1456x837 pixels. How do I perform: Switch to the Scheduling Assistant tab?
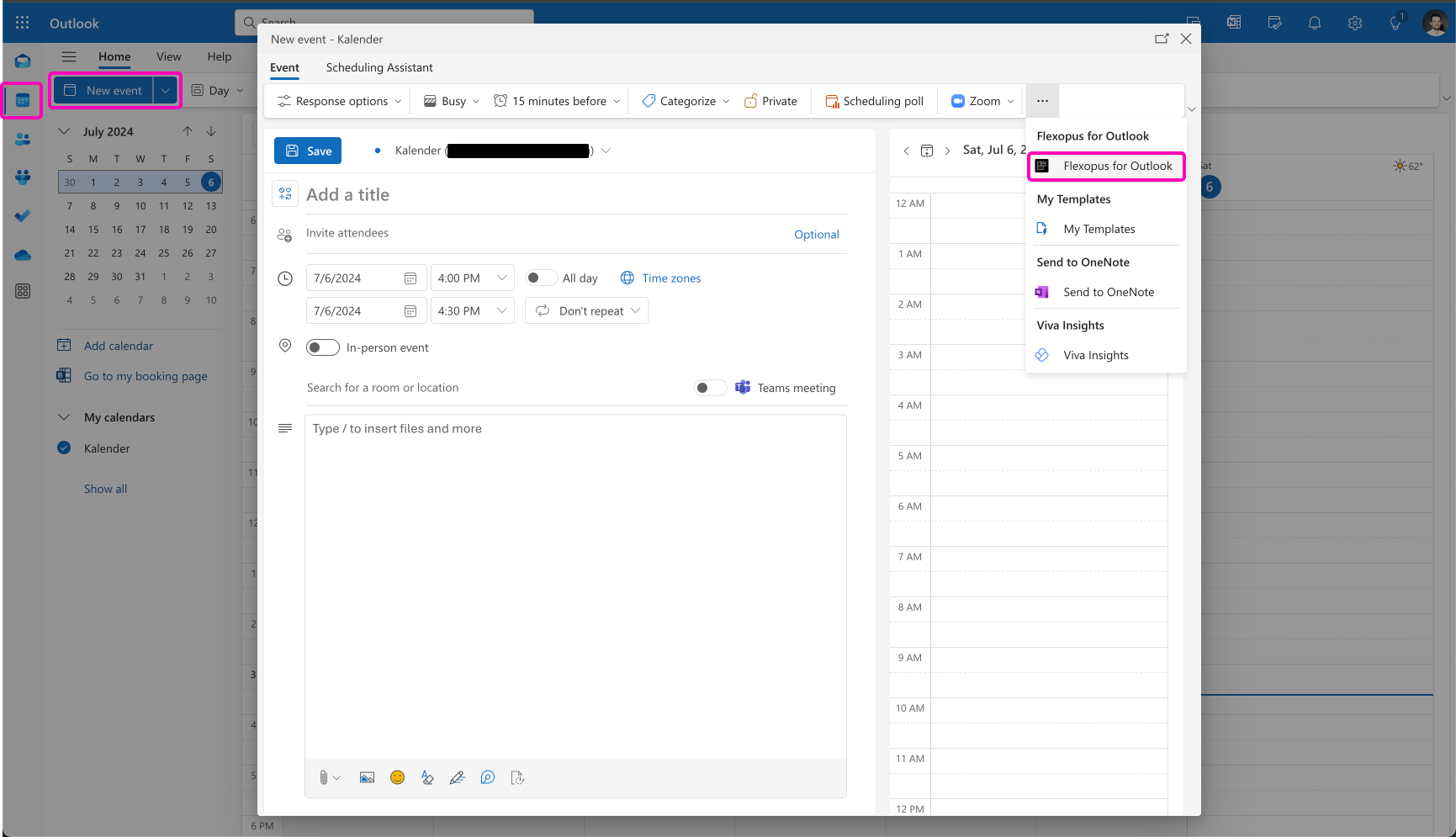[x=379, y=67]
